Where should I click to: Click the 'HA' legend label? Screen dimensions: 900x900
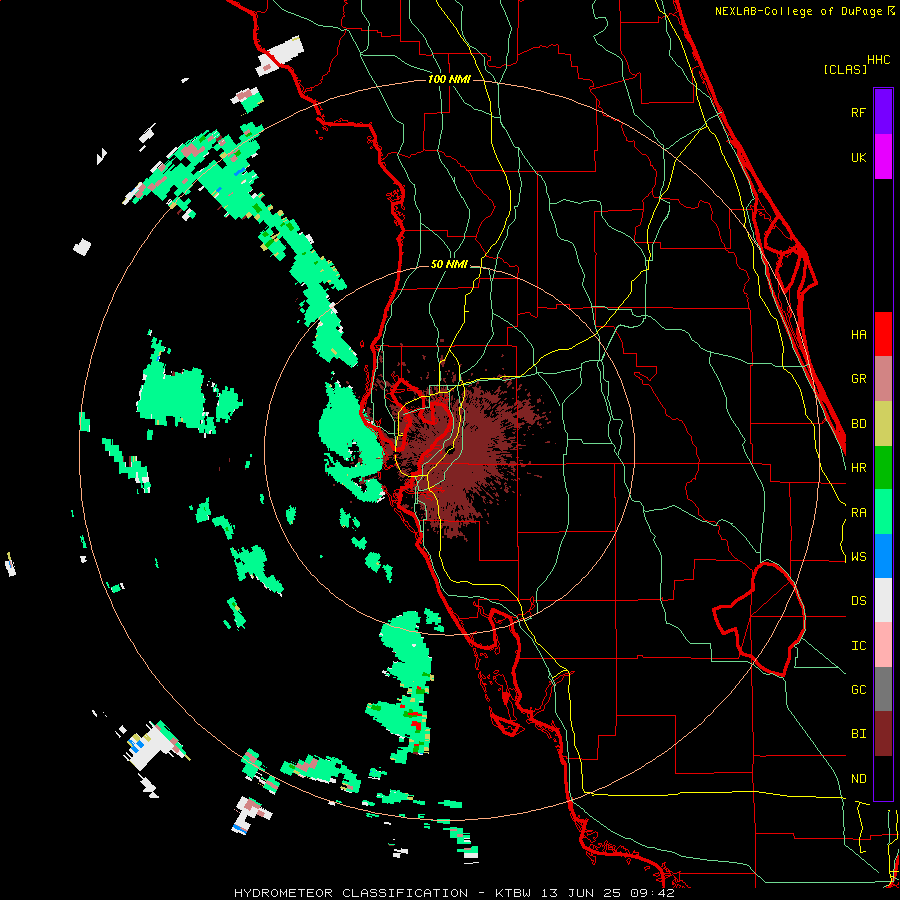tap(859, 334)
